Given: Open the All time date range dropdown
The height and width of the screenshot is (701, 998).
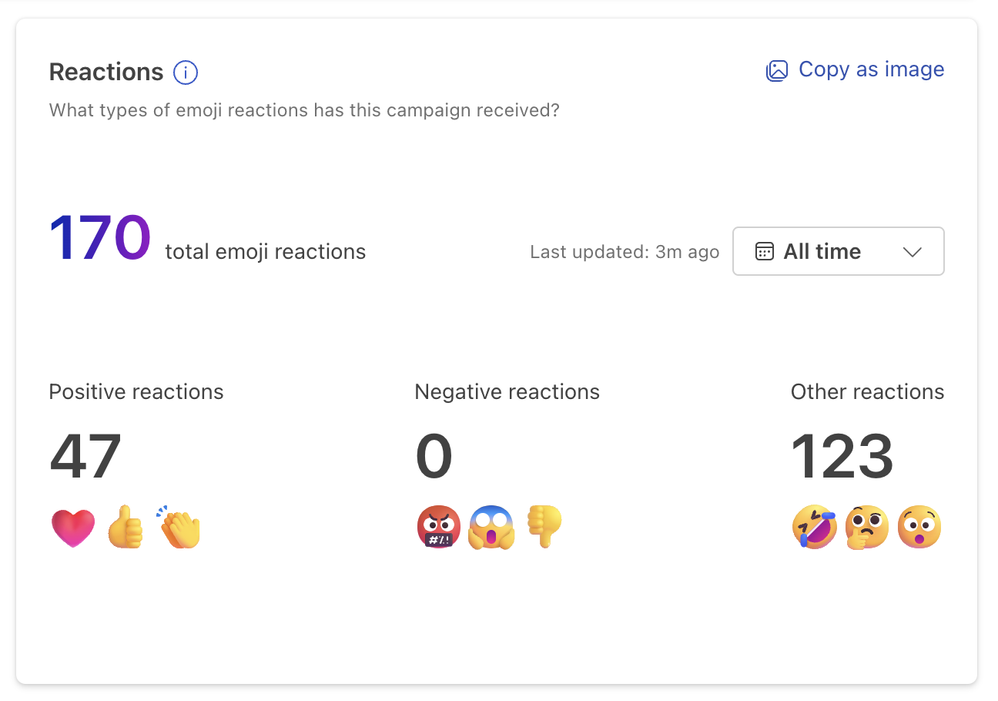Looking at the screenshot, I should coord(838,252).
